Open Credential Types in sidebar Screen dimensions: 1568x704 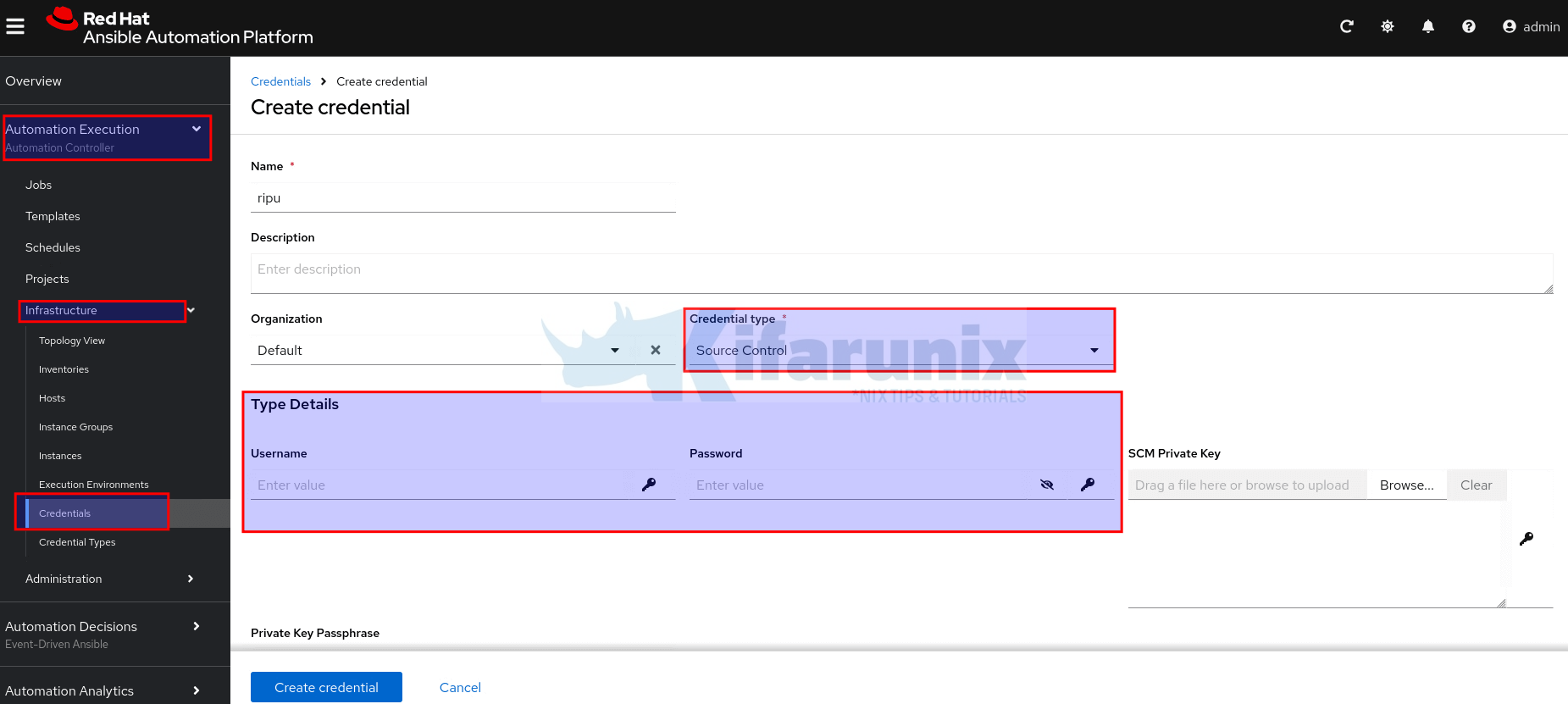77,542
